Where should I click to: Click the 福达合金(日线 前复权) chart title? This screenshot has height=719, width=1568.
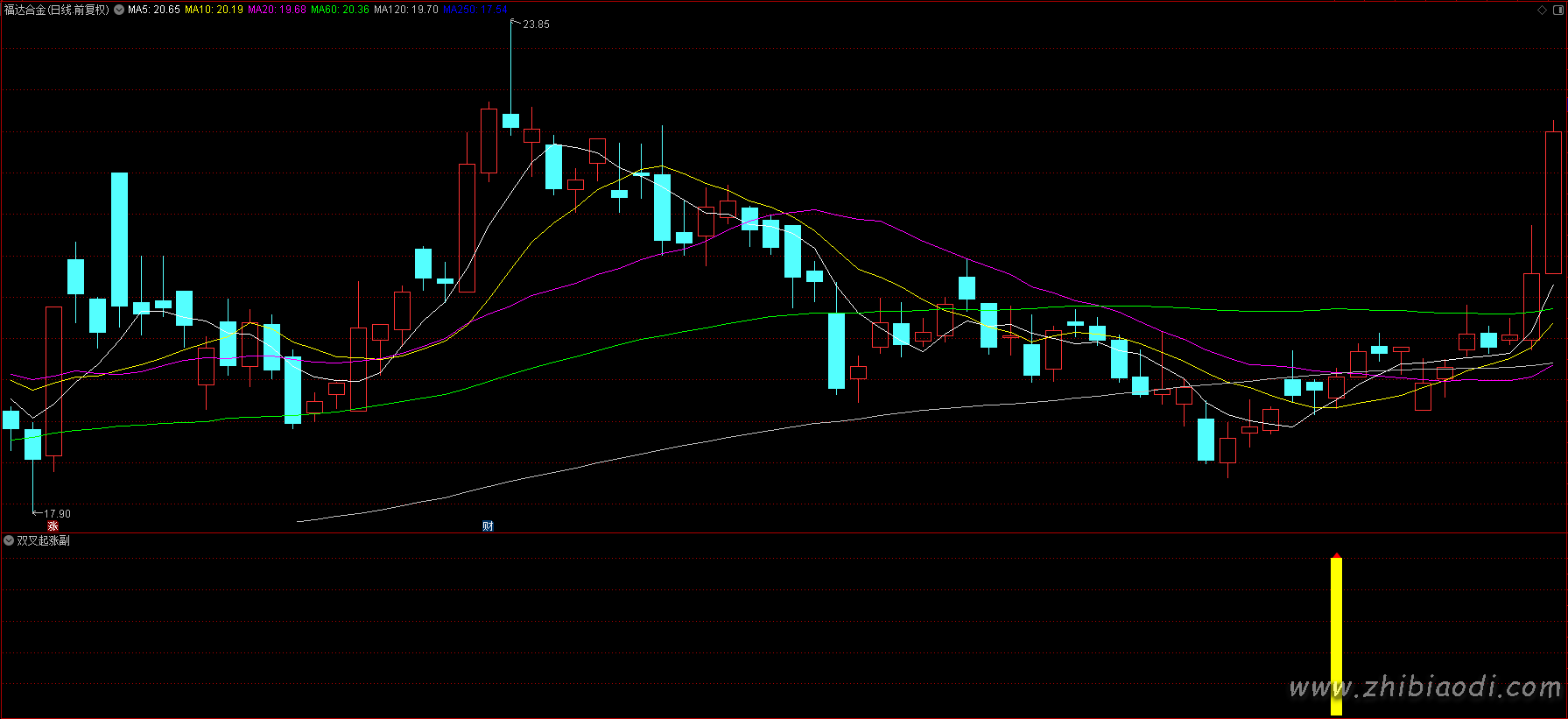point(57,11)
